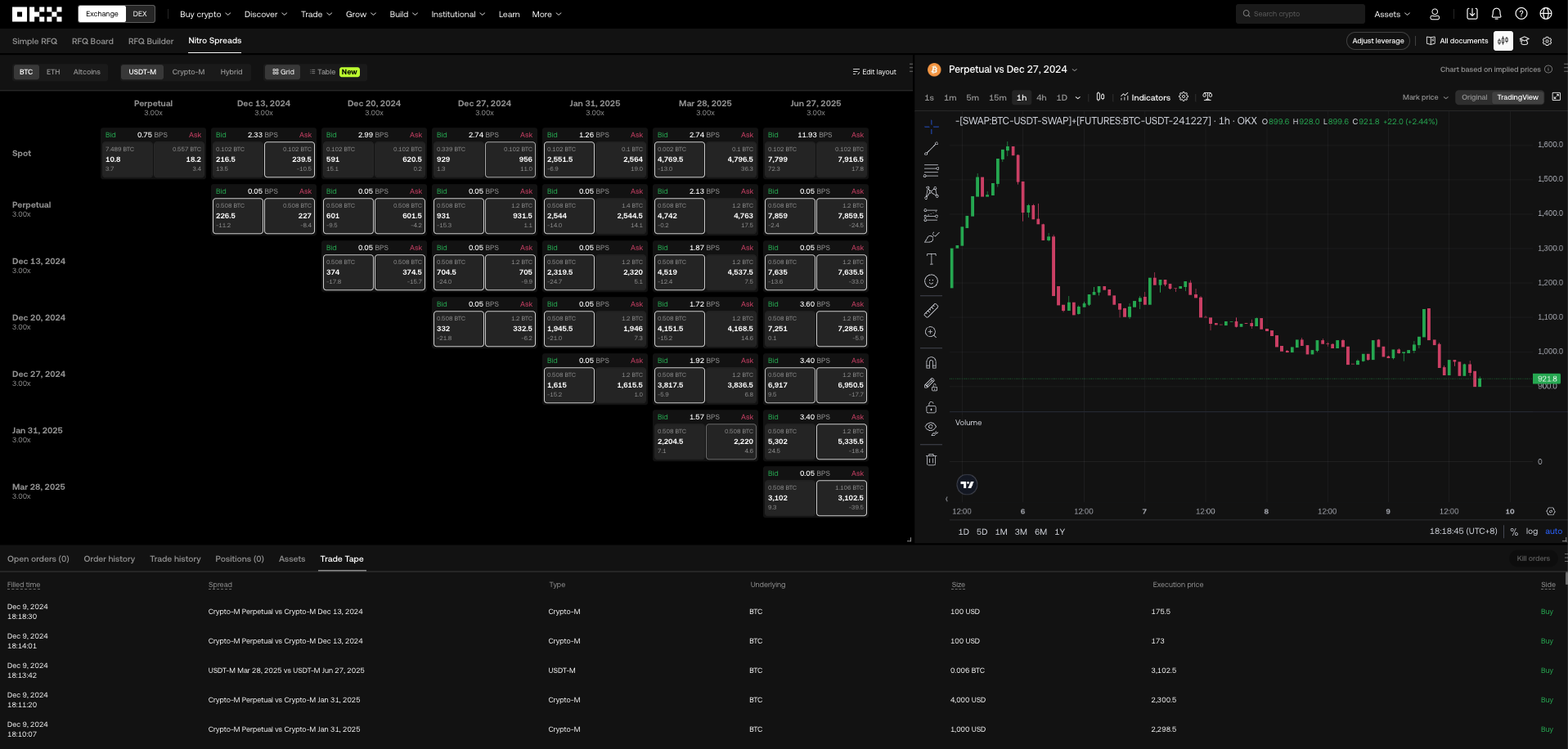
Task: Click the graduation cap tutorial icon
Action: [1525, 41]
